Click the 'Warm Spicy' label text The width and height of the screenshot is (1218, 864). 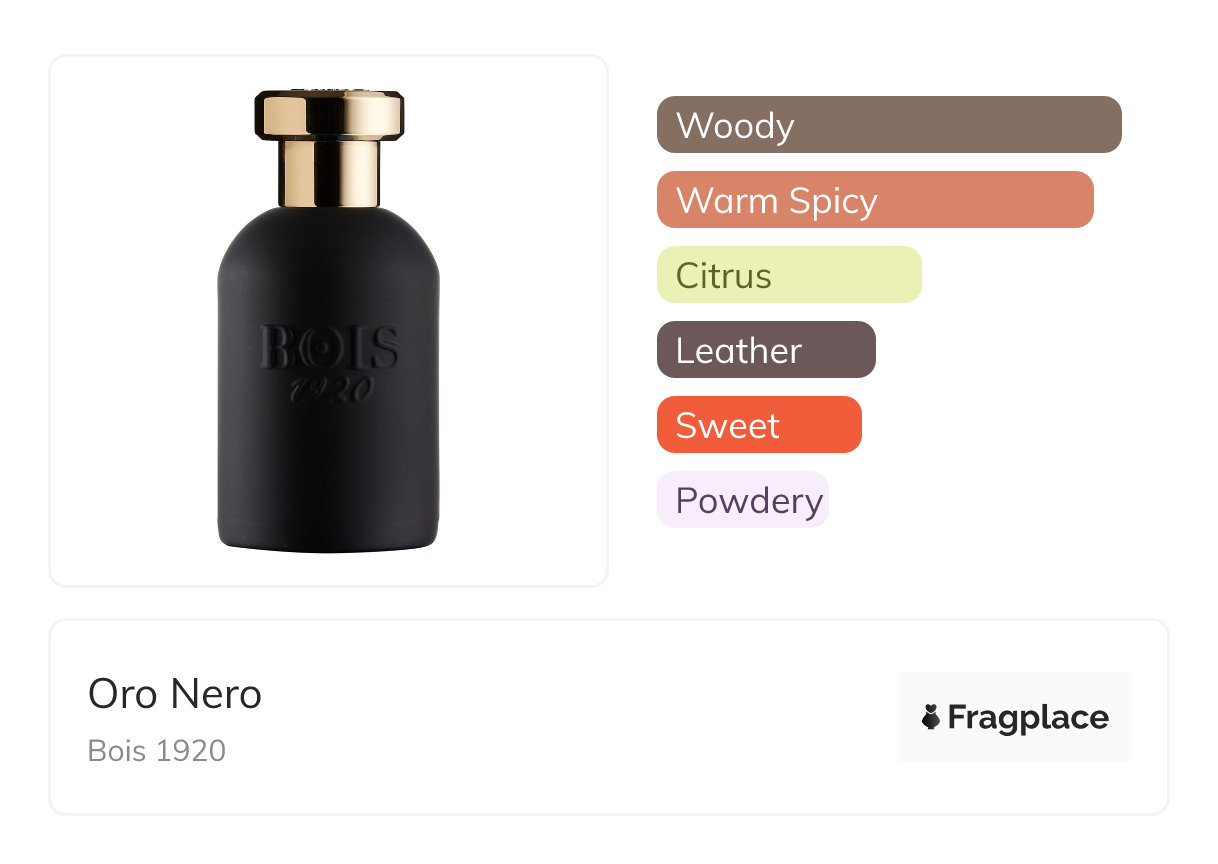(x=776, y=201)
